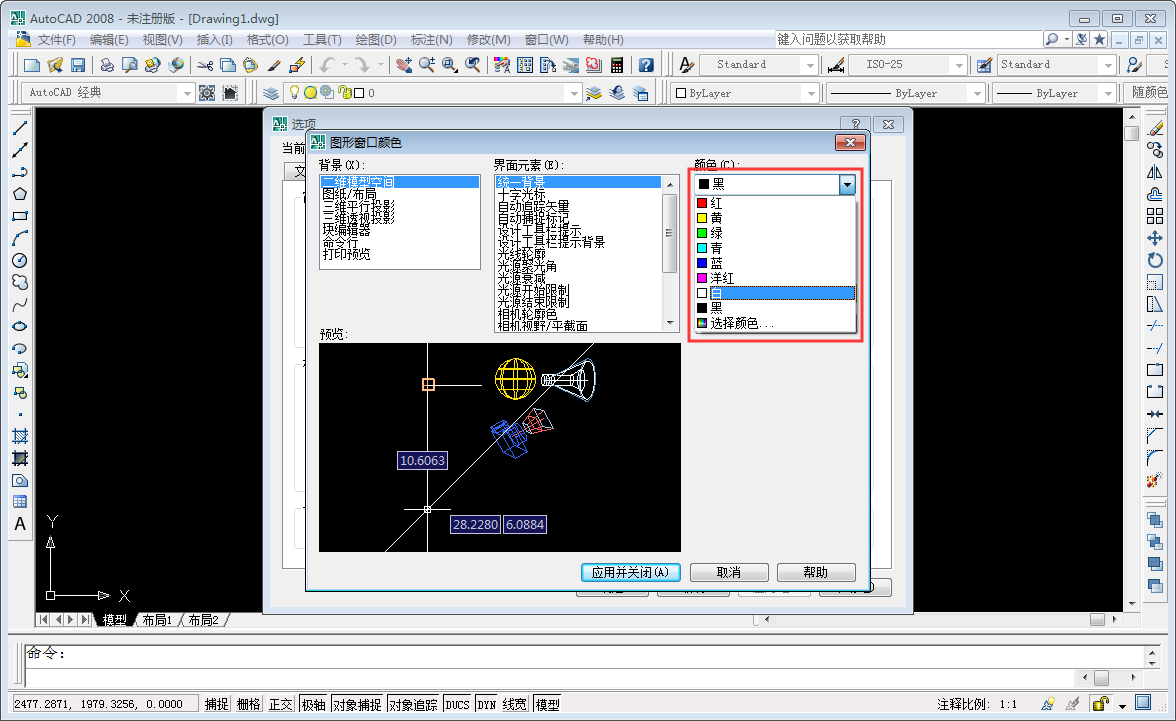The height and width of the screenshot is (721, 1176).
Task: Select 洋红 from the color list
Action: pyautogui.click(x=720, y=278)
